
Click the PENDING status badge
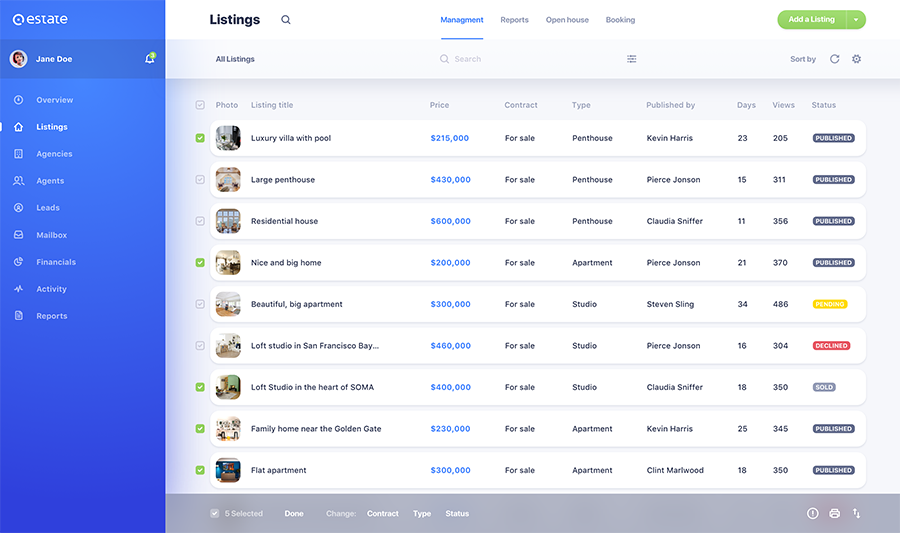point(830,304)
